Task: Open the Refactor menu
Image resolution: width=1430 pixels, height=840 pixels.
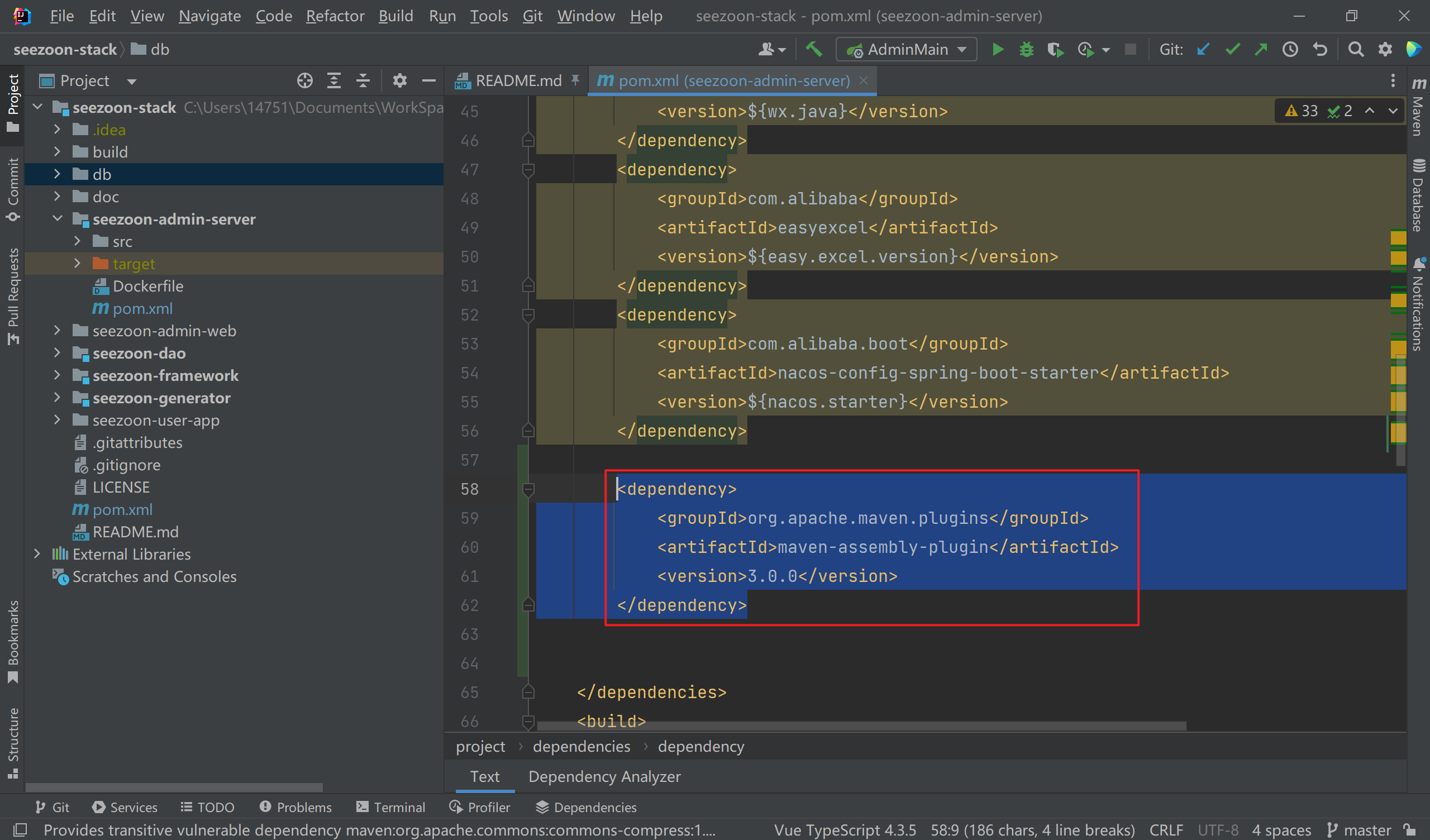Action: 335,16
